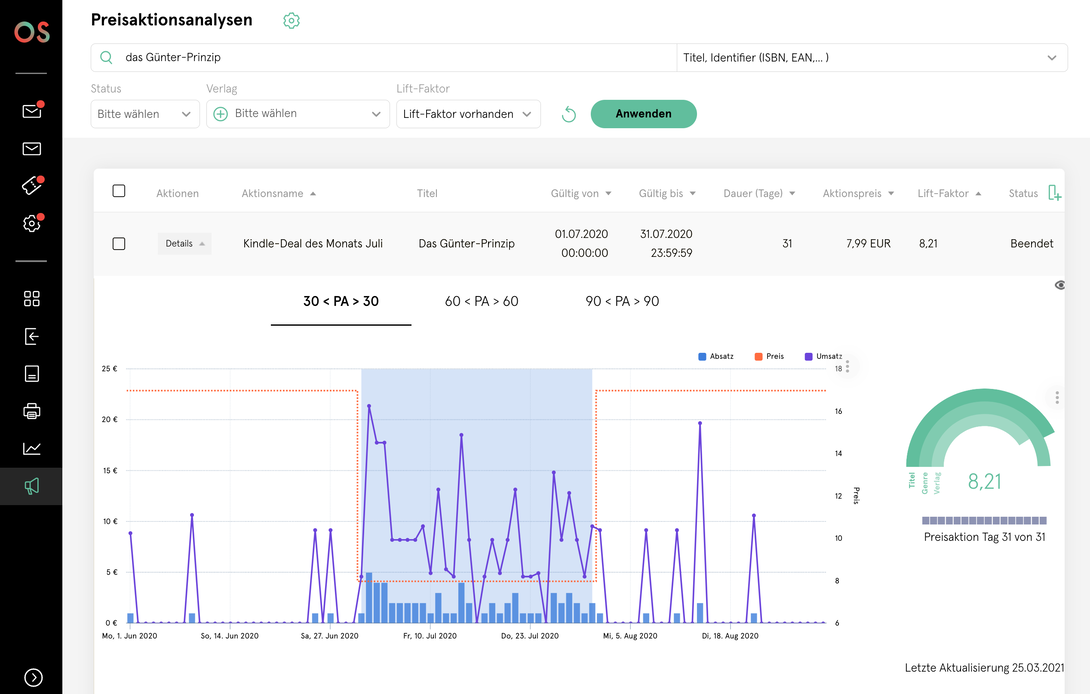The image size is (1090, 694).
Task: Click plus circle icon in Verlag filter
Action: (220, 114)
